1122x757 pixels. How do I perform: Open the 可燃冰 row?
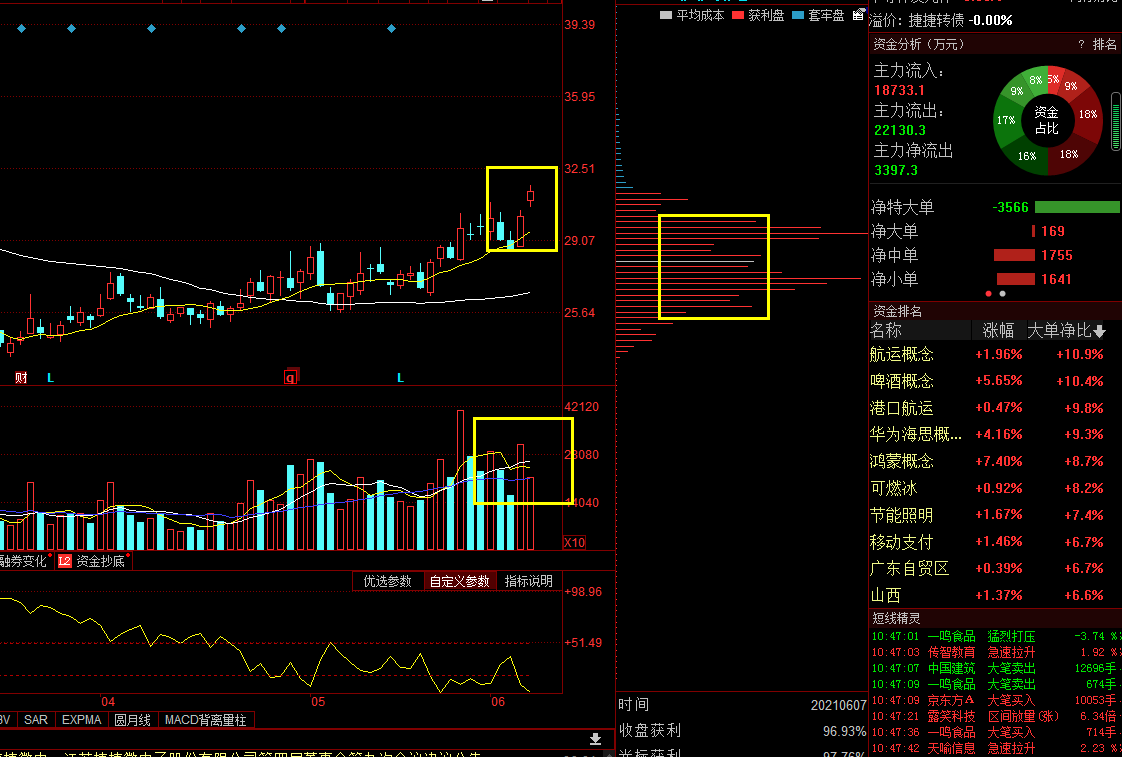[995, 489]
